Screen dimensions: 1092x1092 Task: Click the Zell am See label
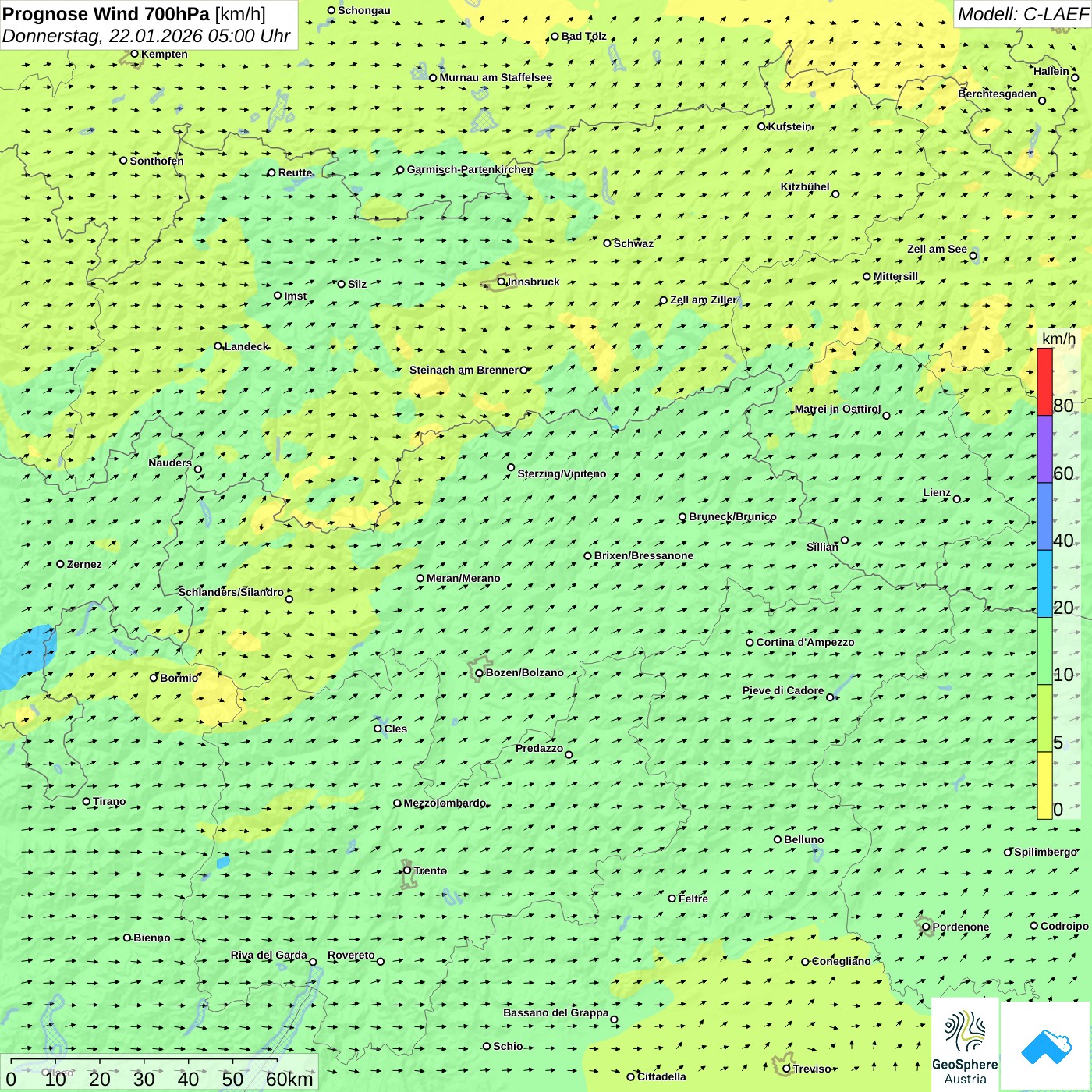(937, 249)
